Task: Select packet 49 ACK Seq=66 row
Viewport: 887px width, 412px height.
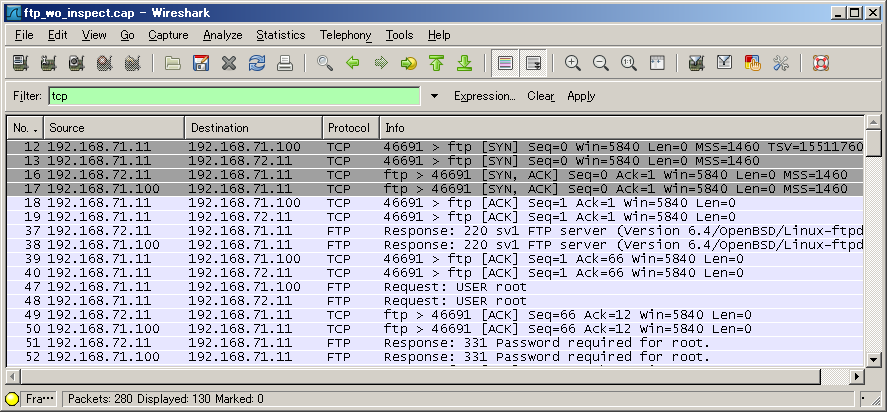Action: tap(436, 315)
